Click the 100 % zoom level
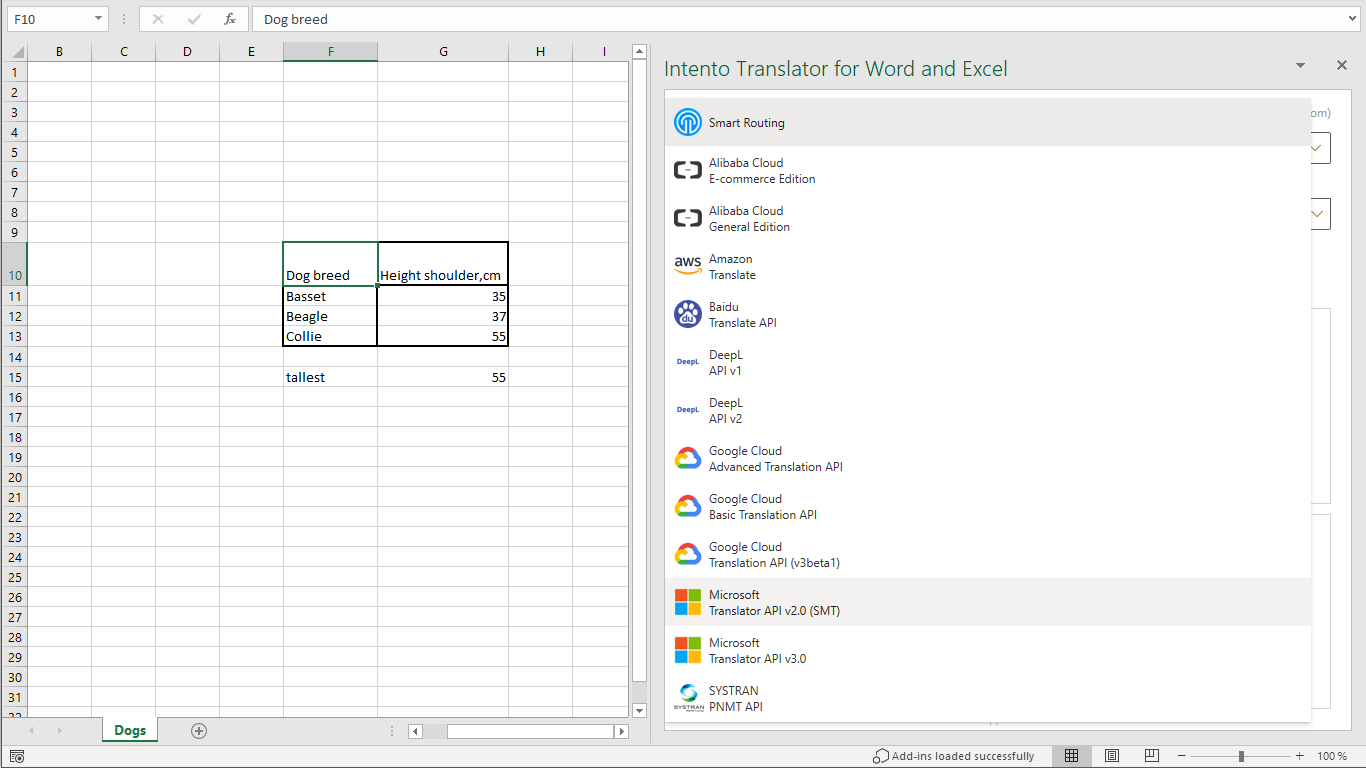This screenshot has height=768, width=1366. pyautogui.click(x=1332, y=756)
